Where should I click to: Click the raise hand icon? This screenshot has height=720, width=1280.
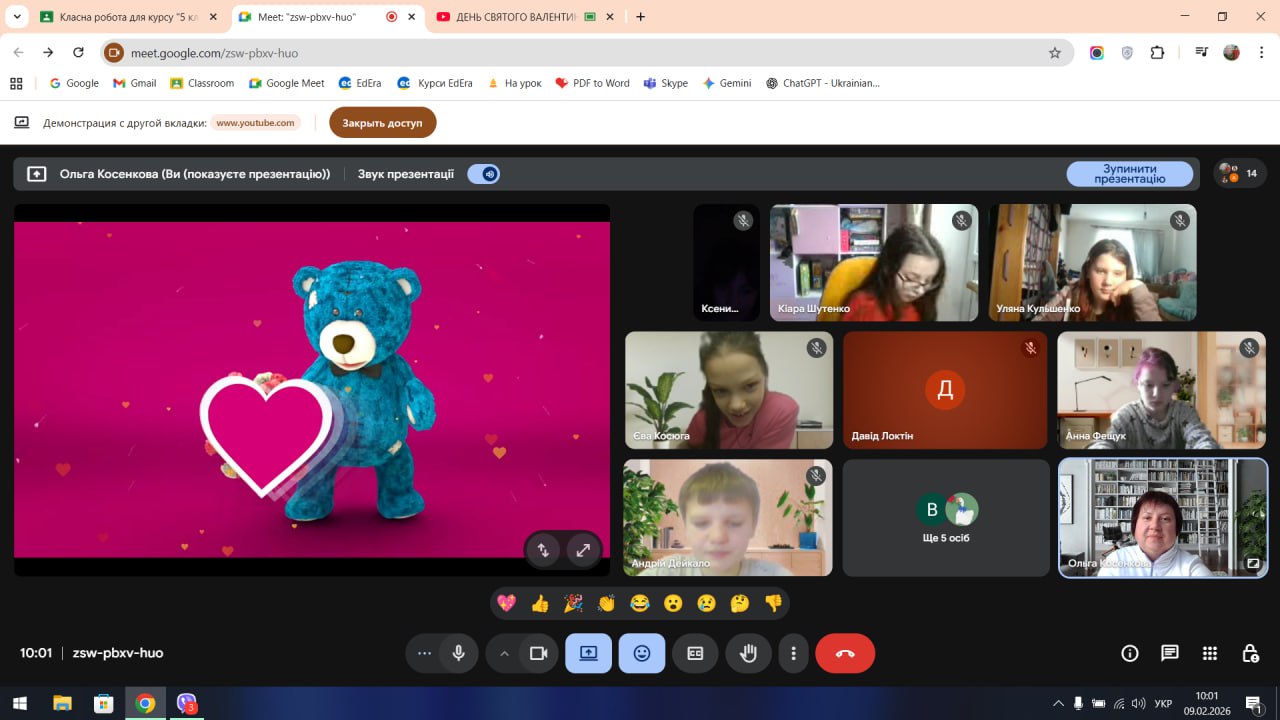[748, 653]
